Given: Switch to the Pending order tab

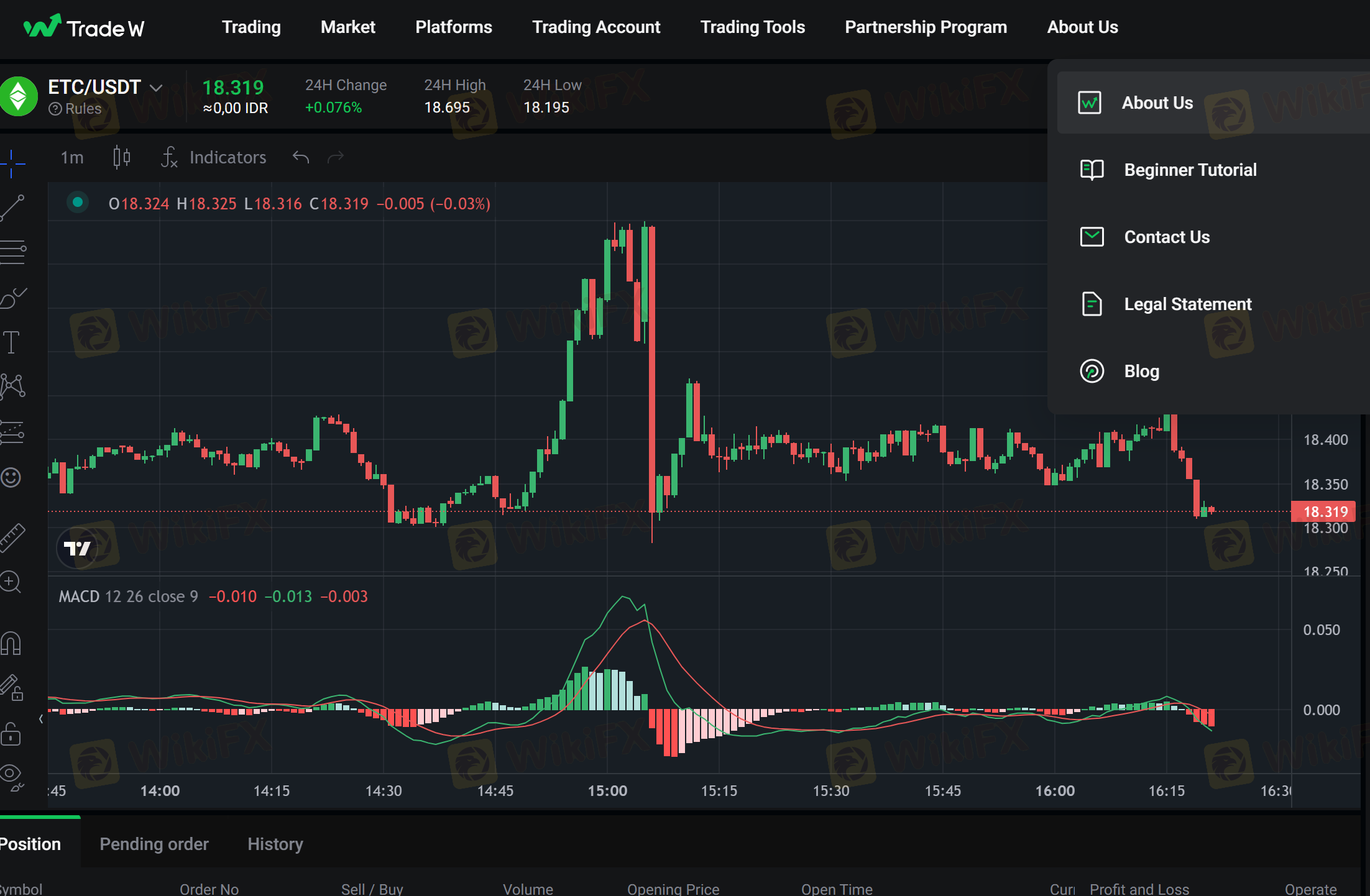Looking at the screenshot, I should (154, 844).
